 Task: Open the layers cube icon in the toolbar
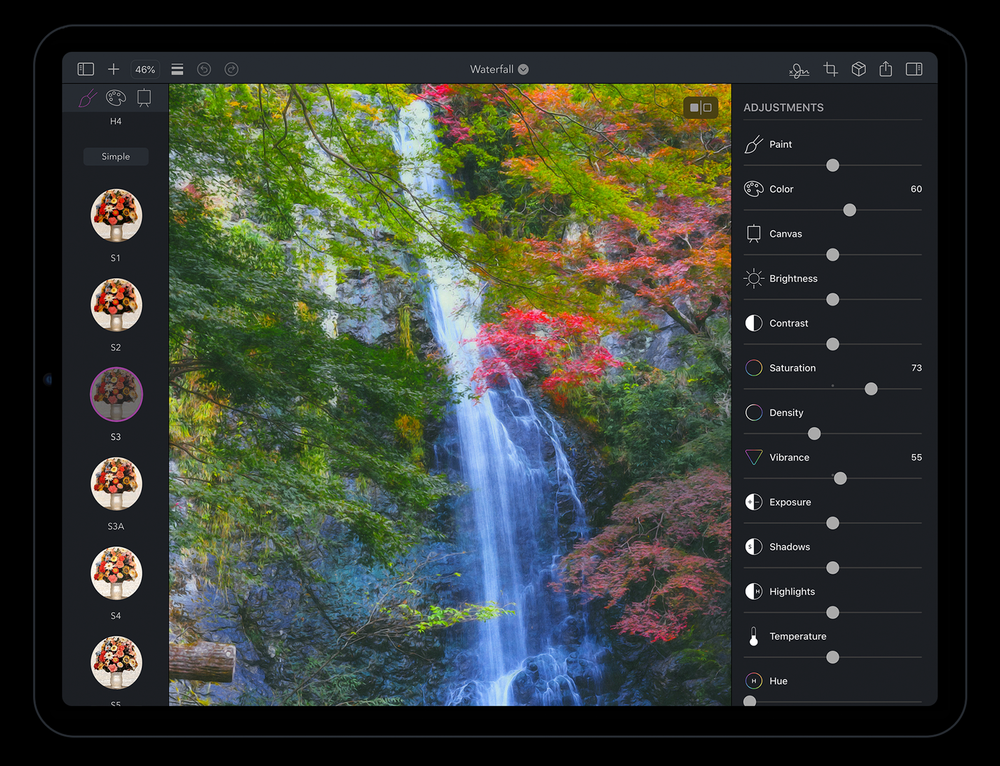point(858,69)
